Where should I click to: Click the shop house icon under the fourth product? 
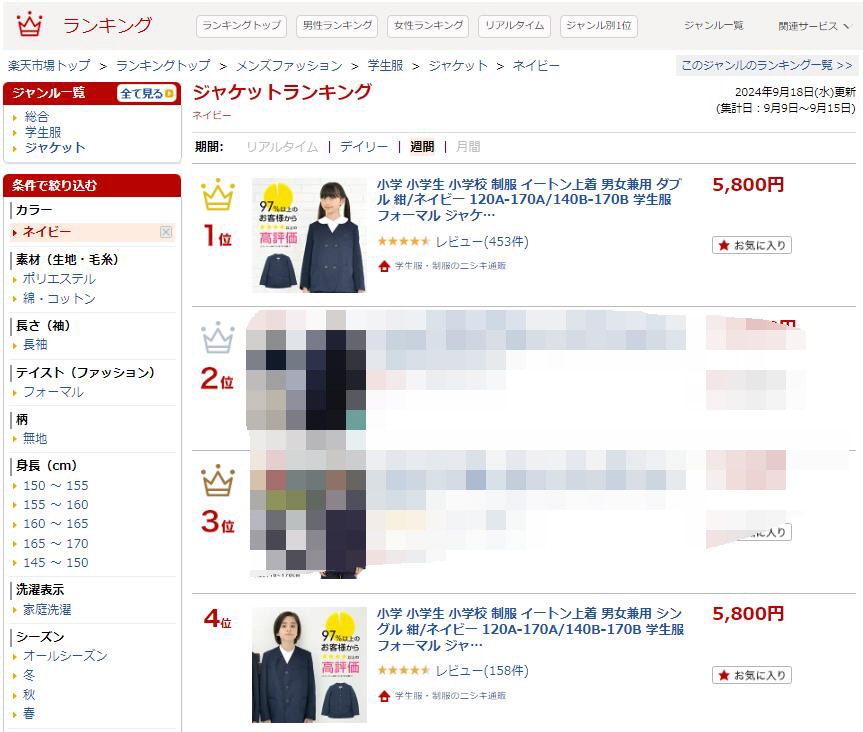pyautogui.click(x=384, y=696)
